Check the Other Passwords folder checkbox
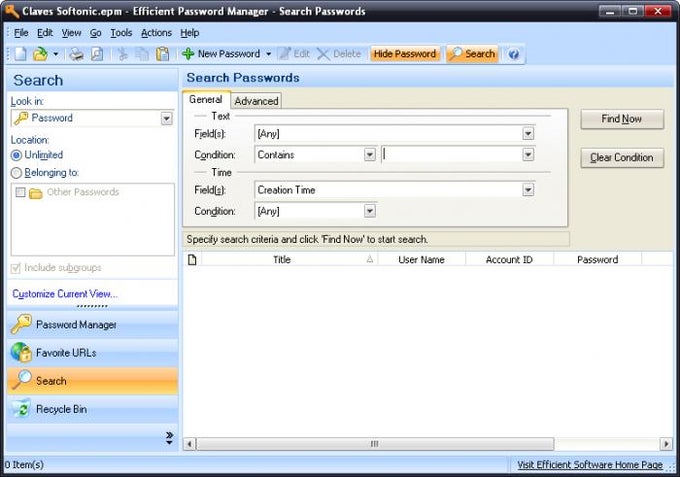680x477 pixels. click(x=20, y=192)
